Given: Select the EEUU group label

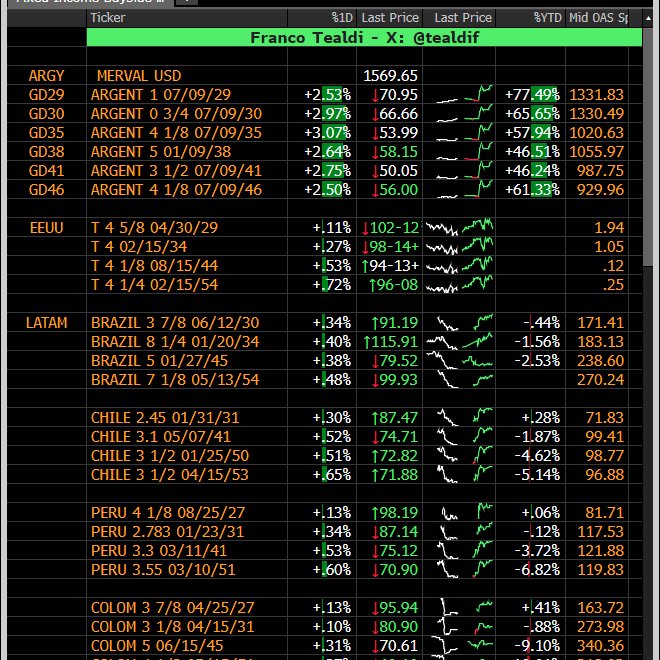Looking at the screenshot, I should click(46, 228).
